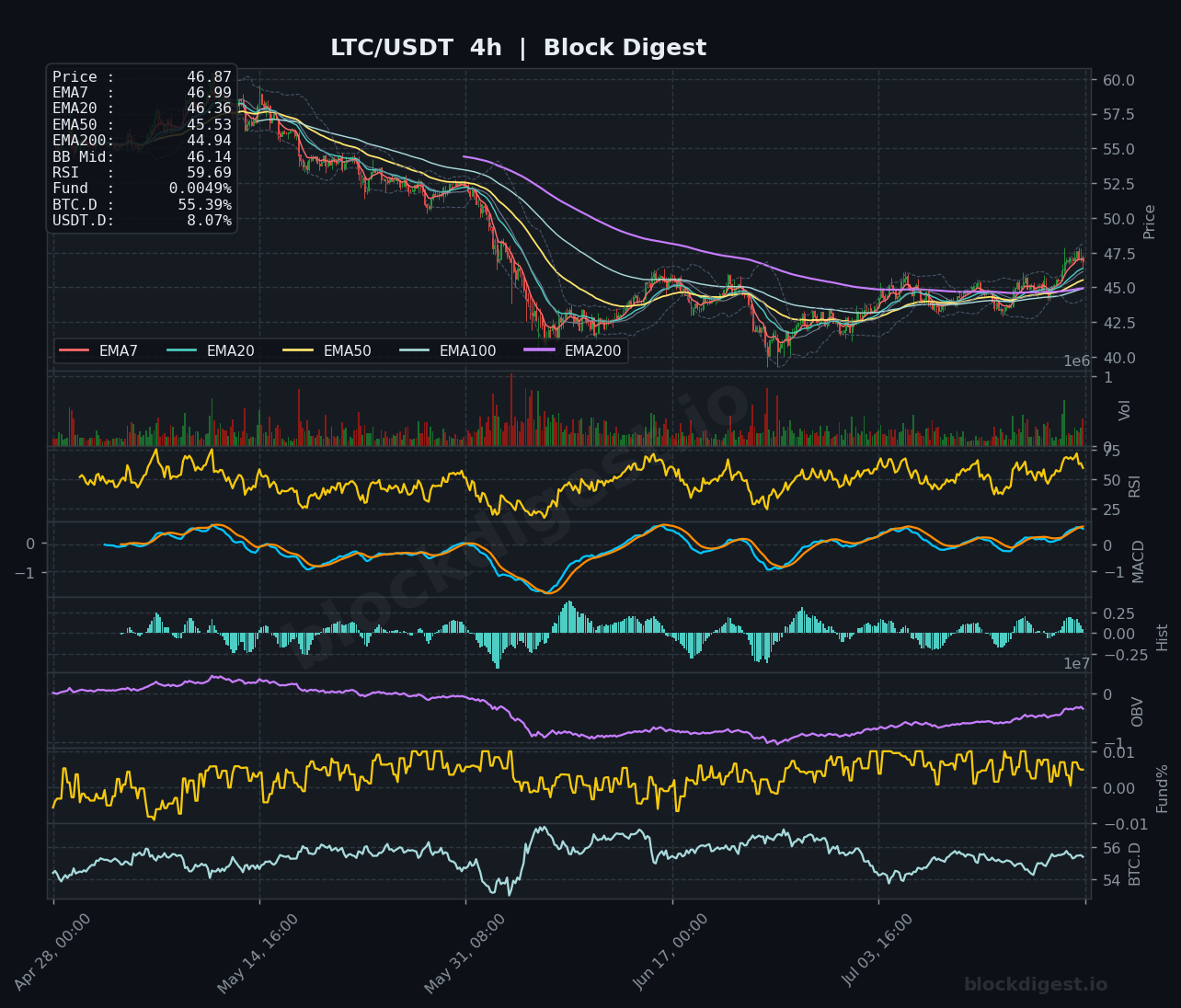The image size is (1181, 1008).
Task: Click the RSI value 59.69 row
Action: (142, 173)
